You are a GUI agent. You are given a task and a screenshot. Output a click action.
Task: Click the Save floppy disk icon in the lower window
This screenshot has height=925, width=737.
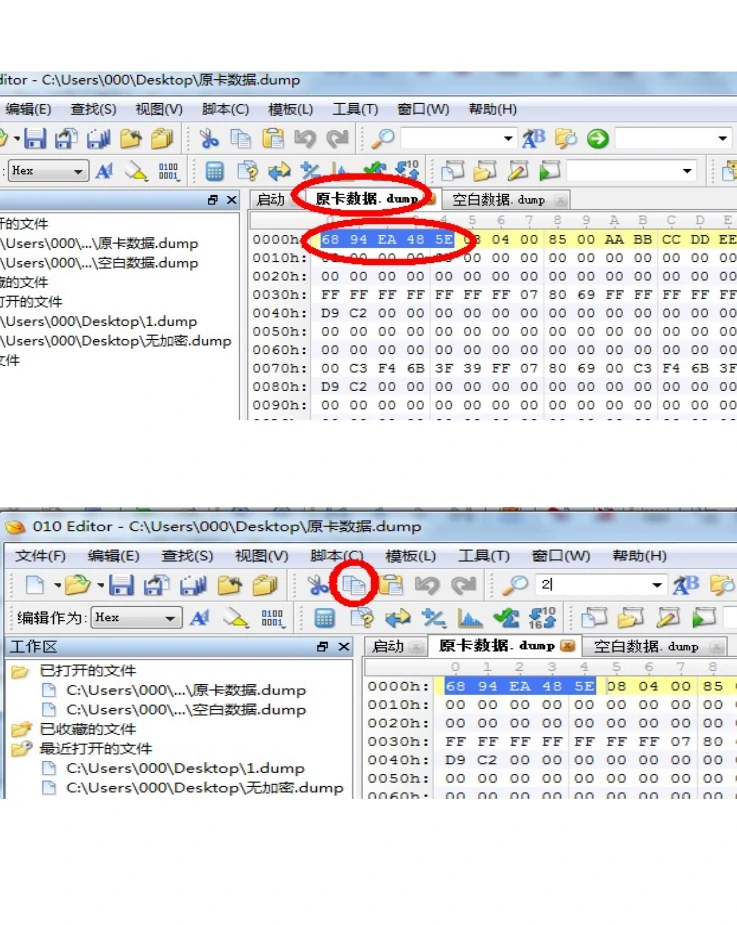coord(121,585)
